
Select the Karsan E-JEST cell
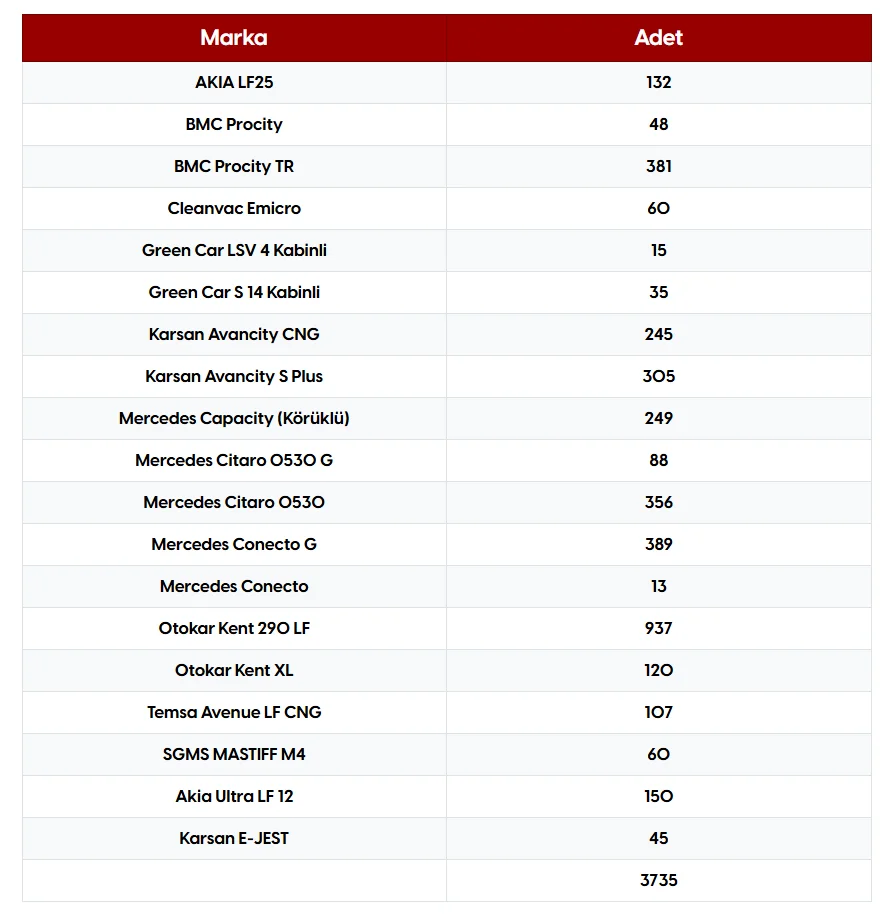(x=234, y=838)
